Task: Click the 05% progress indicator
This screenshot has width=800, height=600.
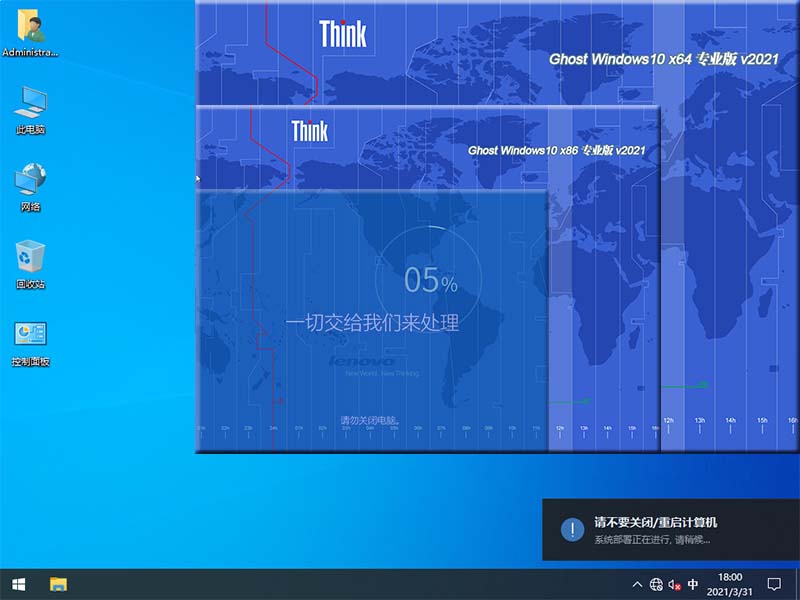Action: point(430,280)
